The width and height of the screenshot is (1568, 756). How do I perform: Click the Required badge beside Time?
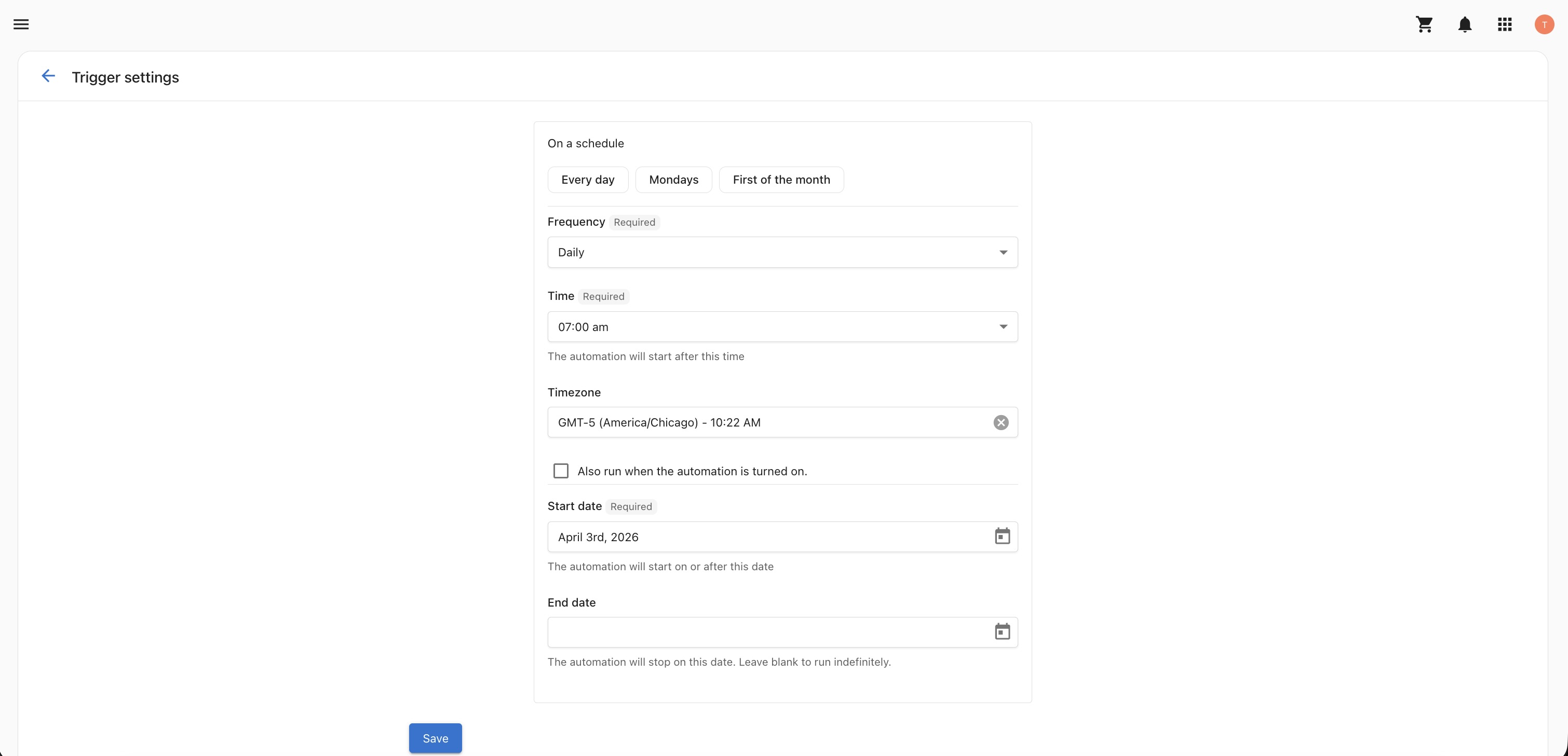(603, 297)
